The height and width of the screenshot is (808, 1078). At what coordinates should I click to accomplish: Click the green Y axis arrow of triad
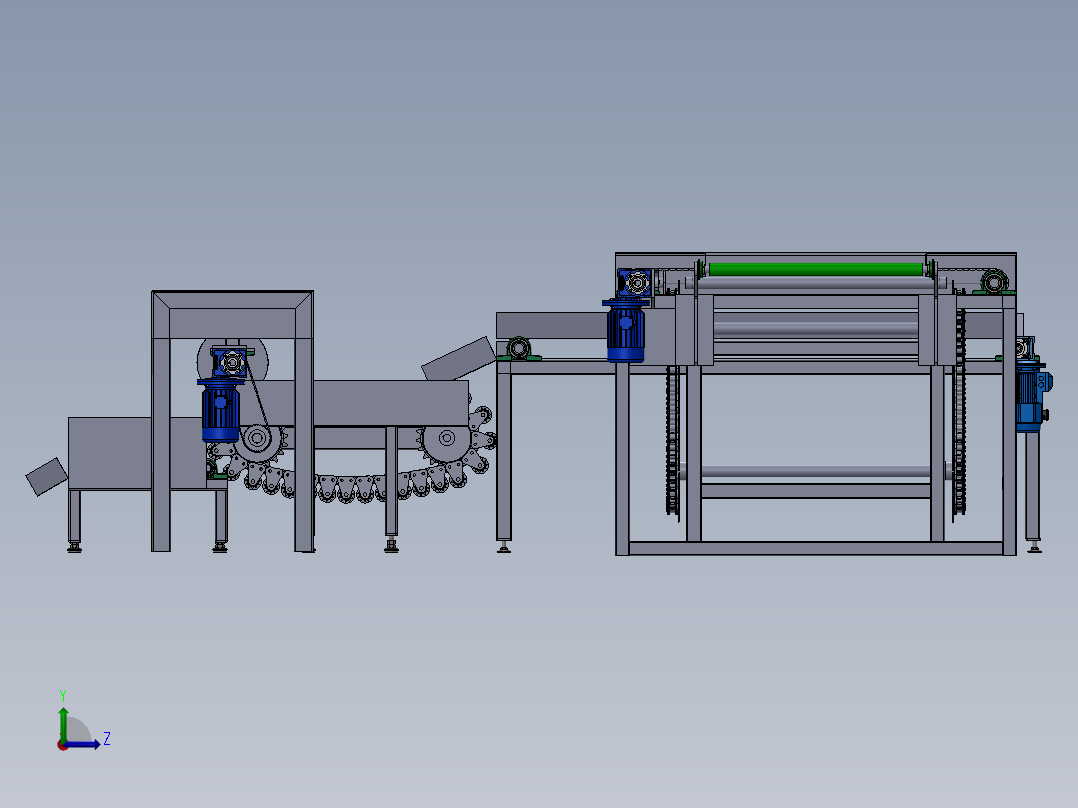63,724
